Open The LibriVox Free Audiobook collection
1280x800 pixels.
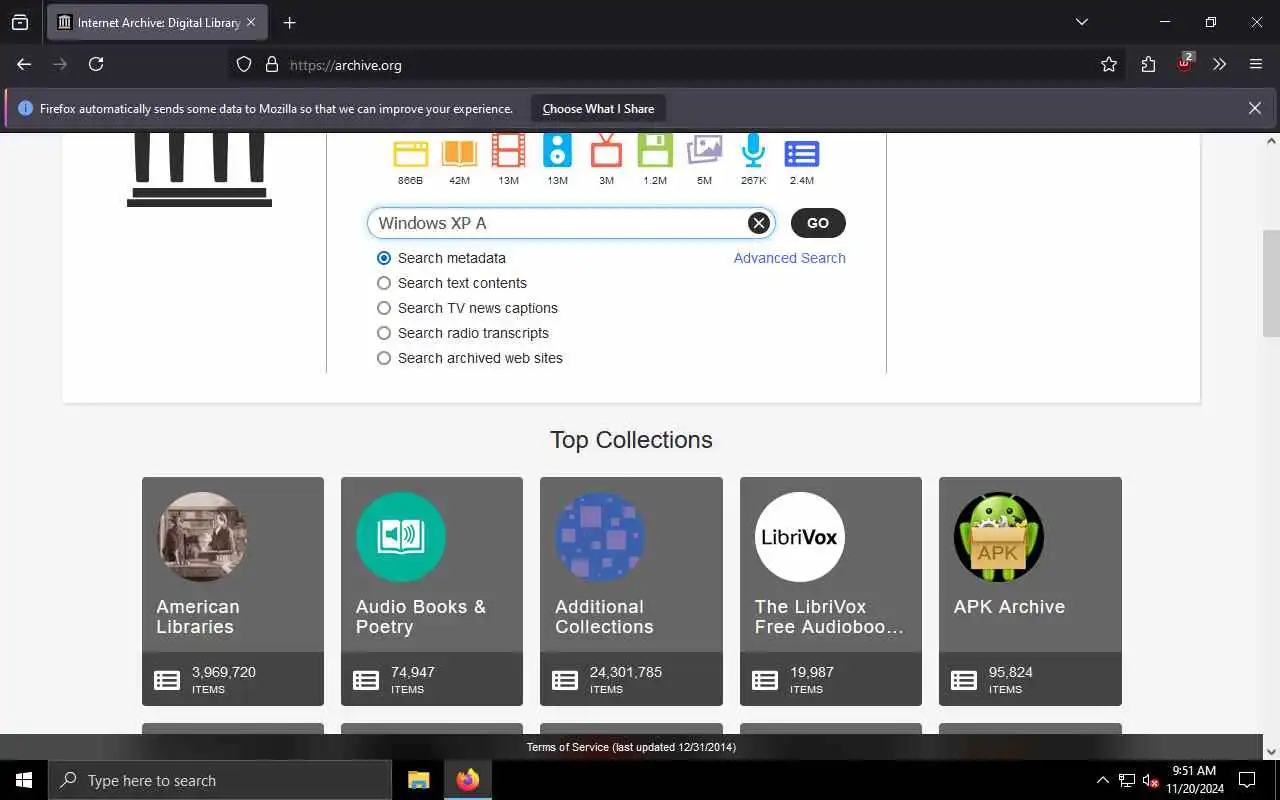pos(831,591)
